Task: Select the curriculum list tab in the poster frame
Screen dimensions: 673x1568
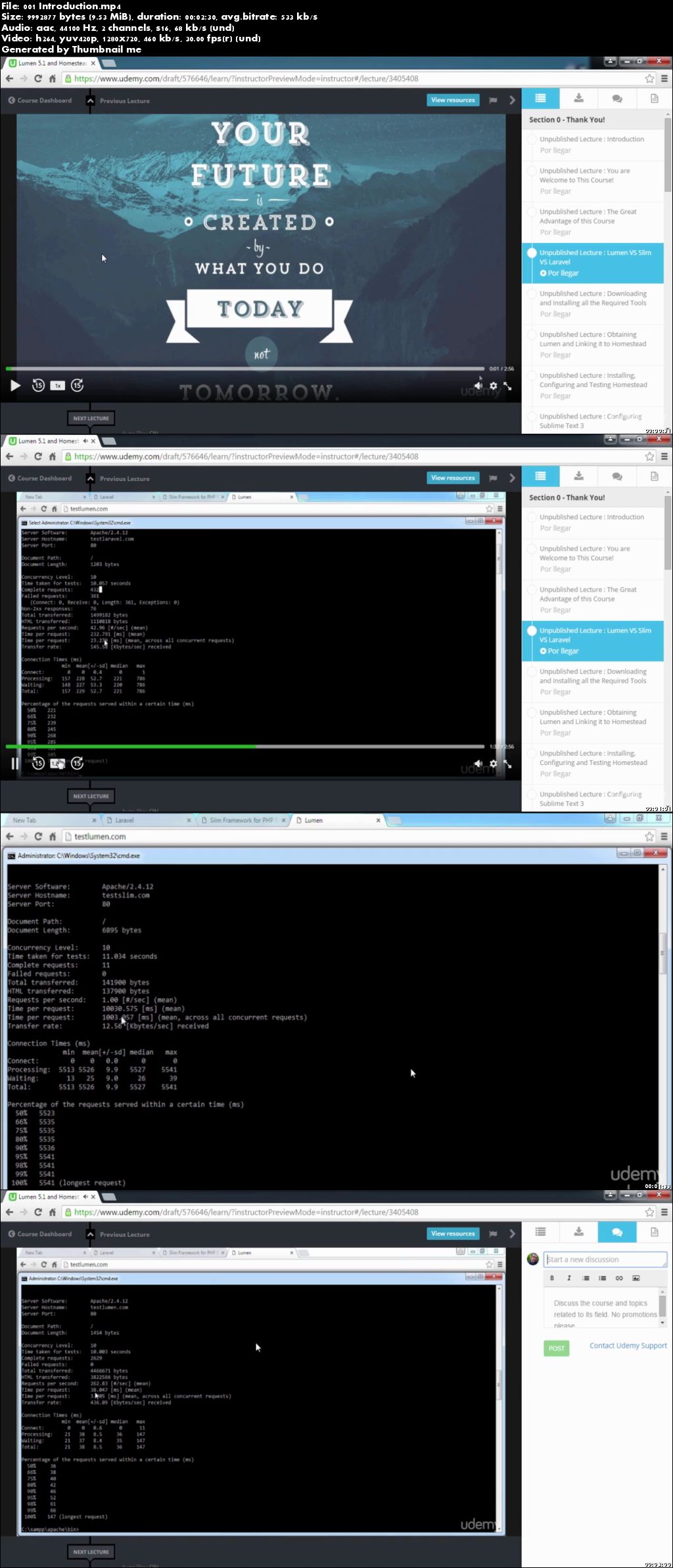Action: point(540,99)
